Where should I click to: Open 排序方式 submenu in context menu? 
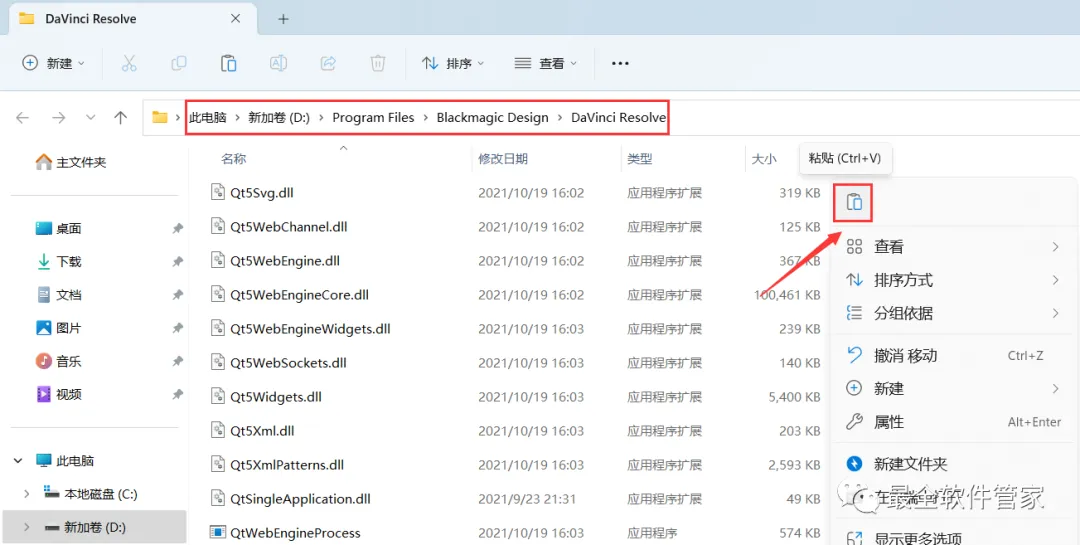[x=955, y=280]
